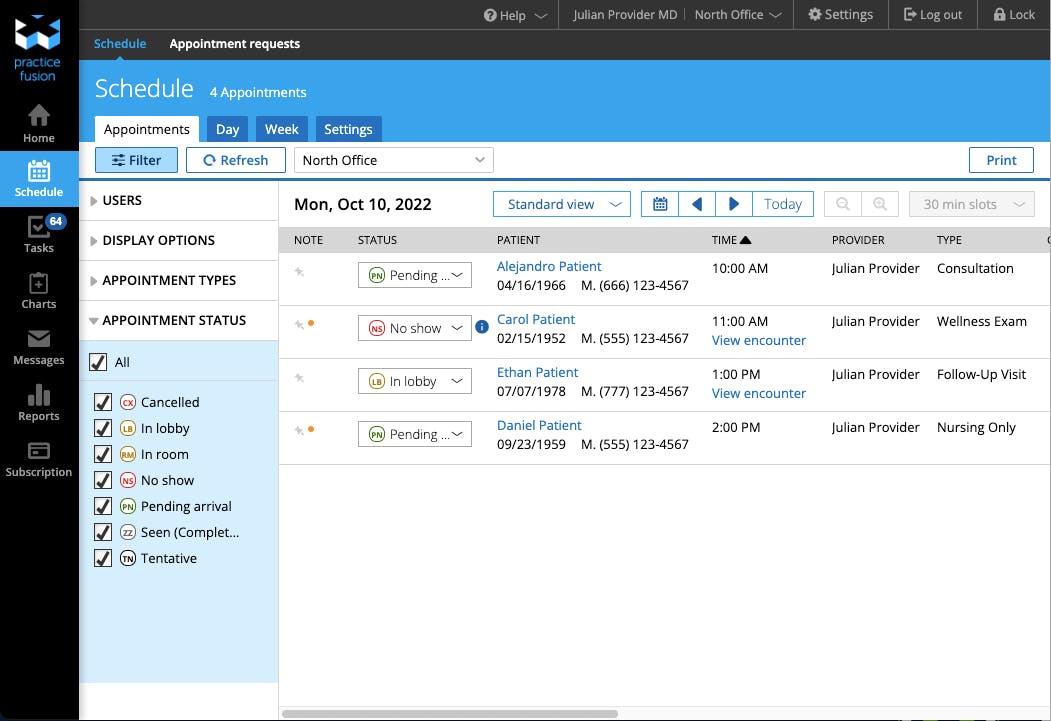Click the Tasks icon showing 64 badge
Screen dimensions: 1051x721
pyautogui.click(x=39, y=232)
